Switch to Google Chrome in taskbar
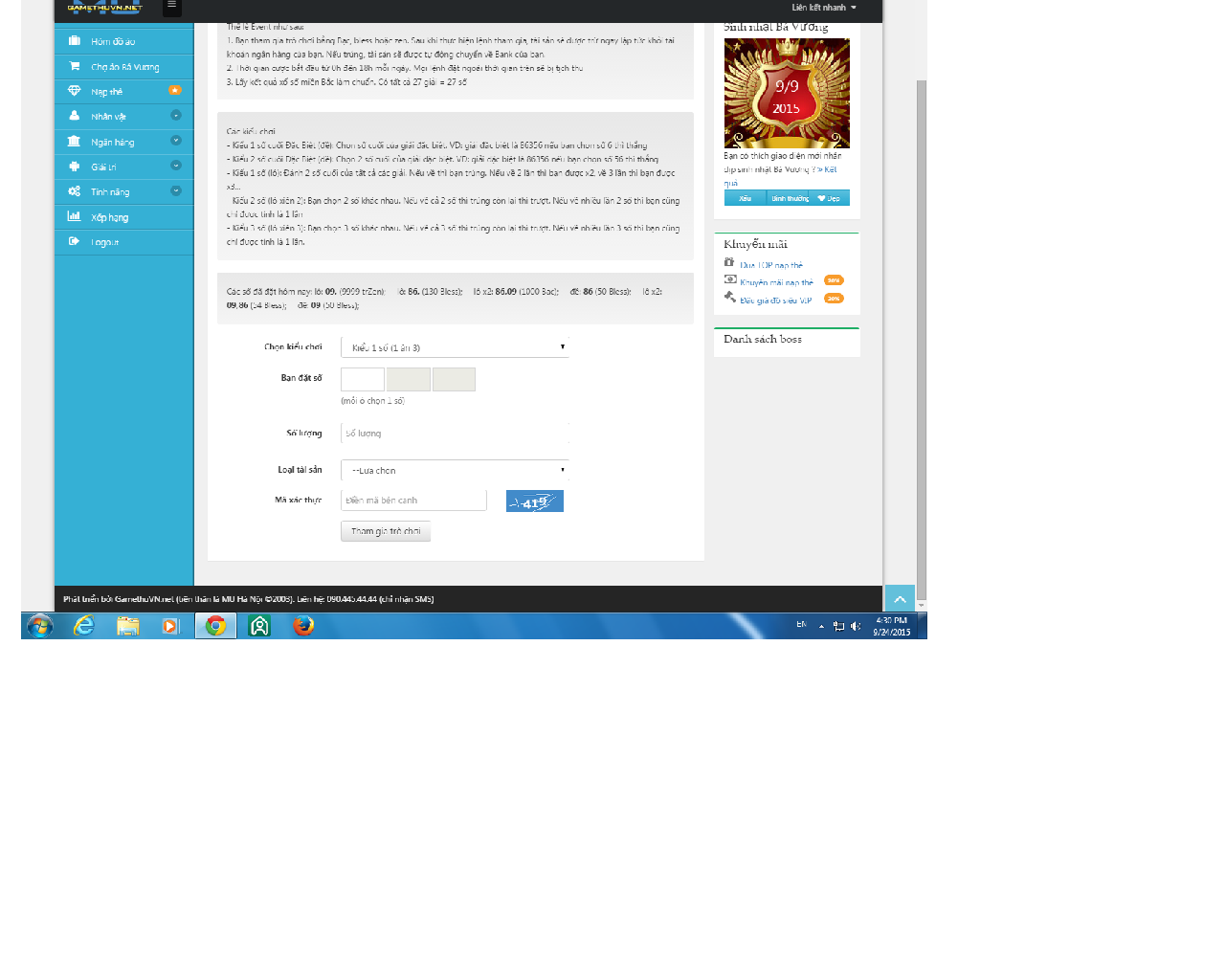 click(215, 626)
